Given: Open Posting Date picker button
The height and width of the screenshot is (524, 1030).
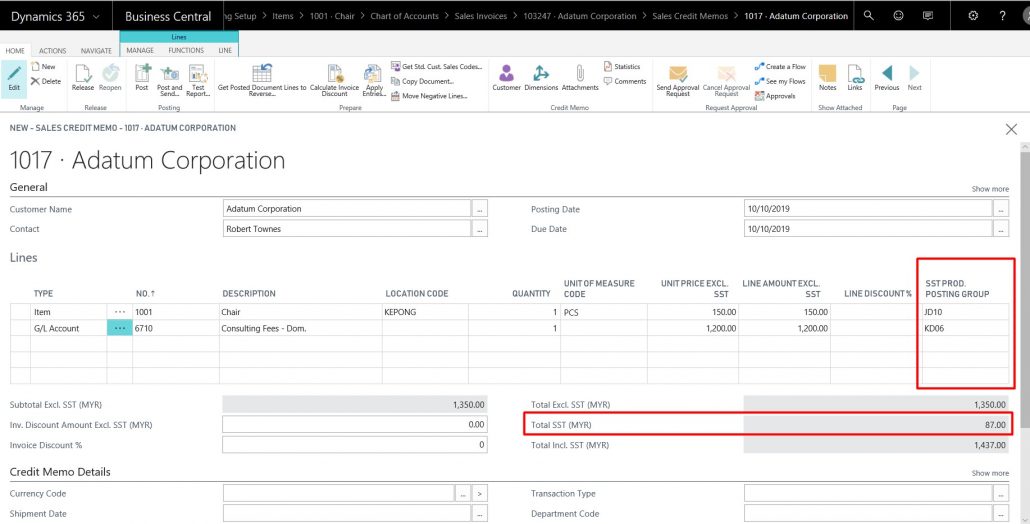Looking at the screenshot, I should 1000,209.
